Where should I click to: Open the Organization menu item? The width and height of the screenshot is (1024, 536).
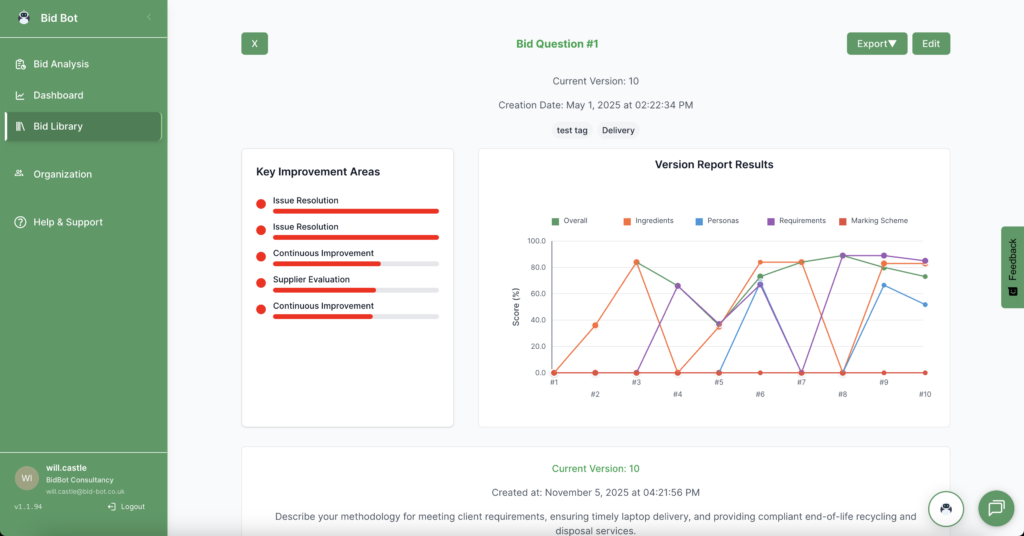pyautogui.click(x=62, y=174)
